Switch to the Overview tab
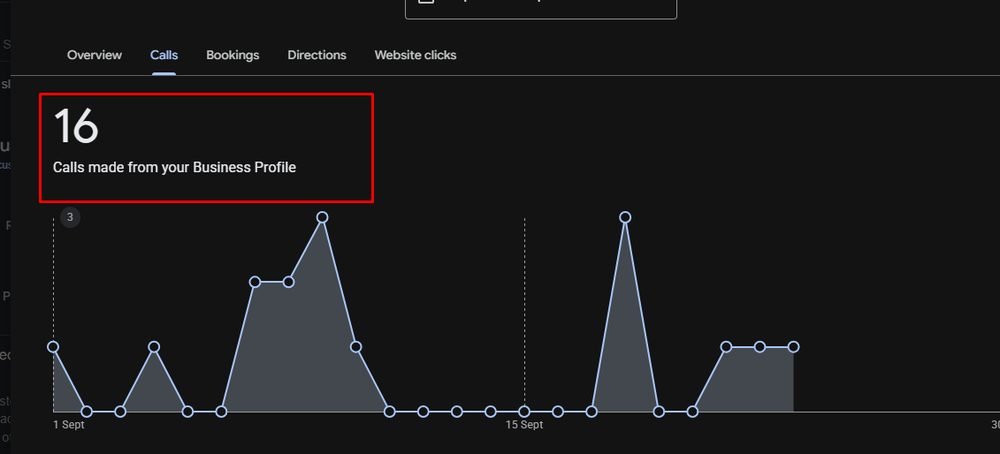1000x454 pixels. point(94,55)
